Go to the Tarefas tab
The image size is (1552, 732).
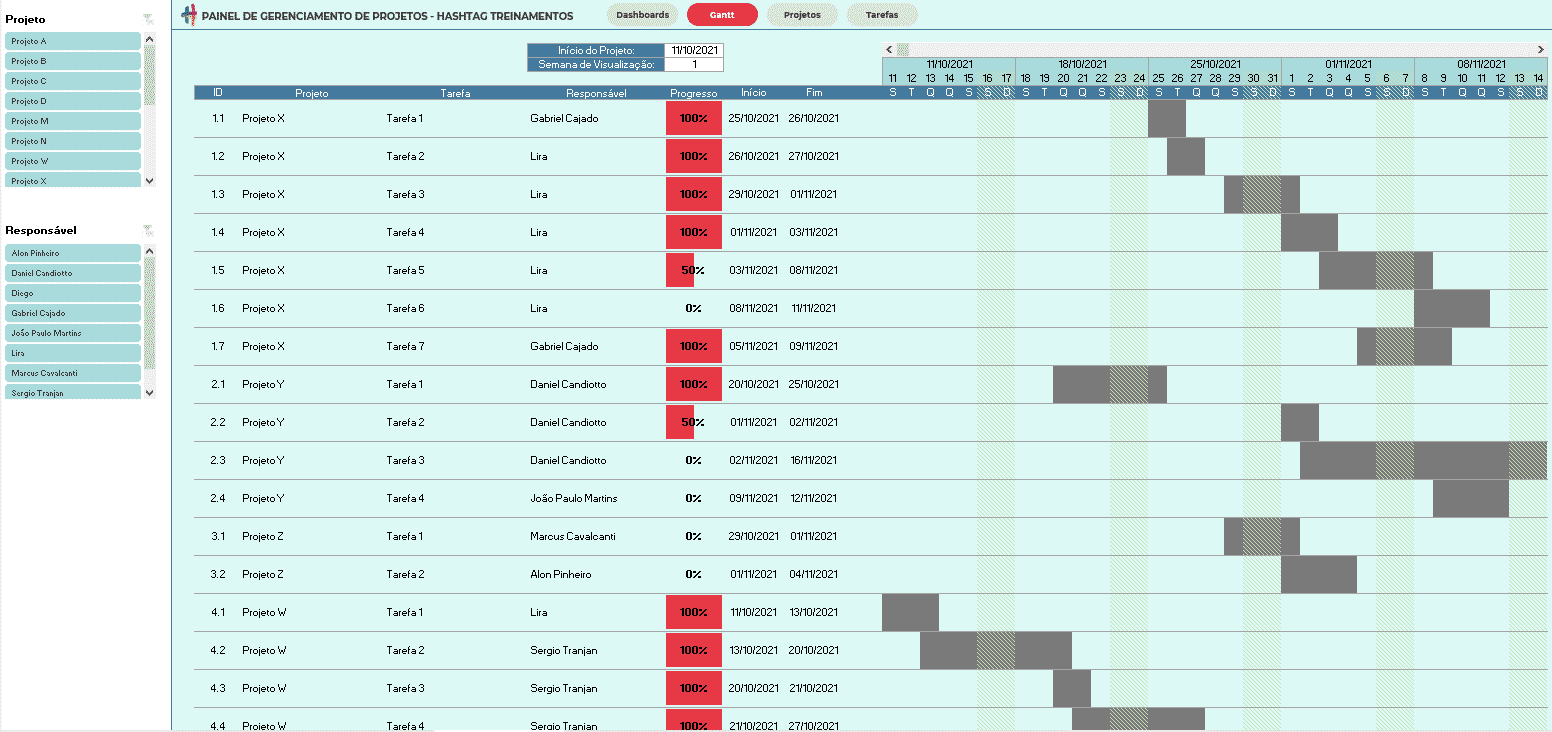(x=881, y=15)
